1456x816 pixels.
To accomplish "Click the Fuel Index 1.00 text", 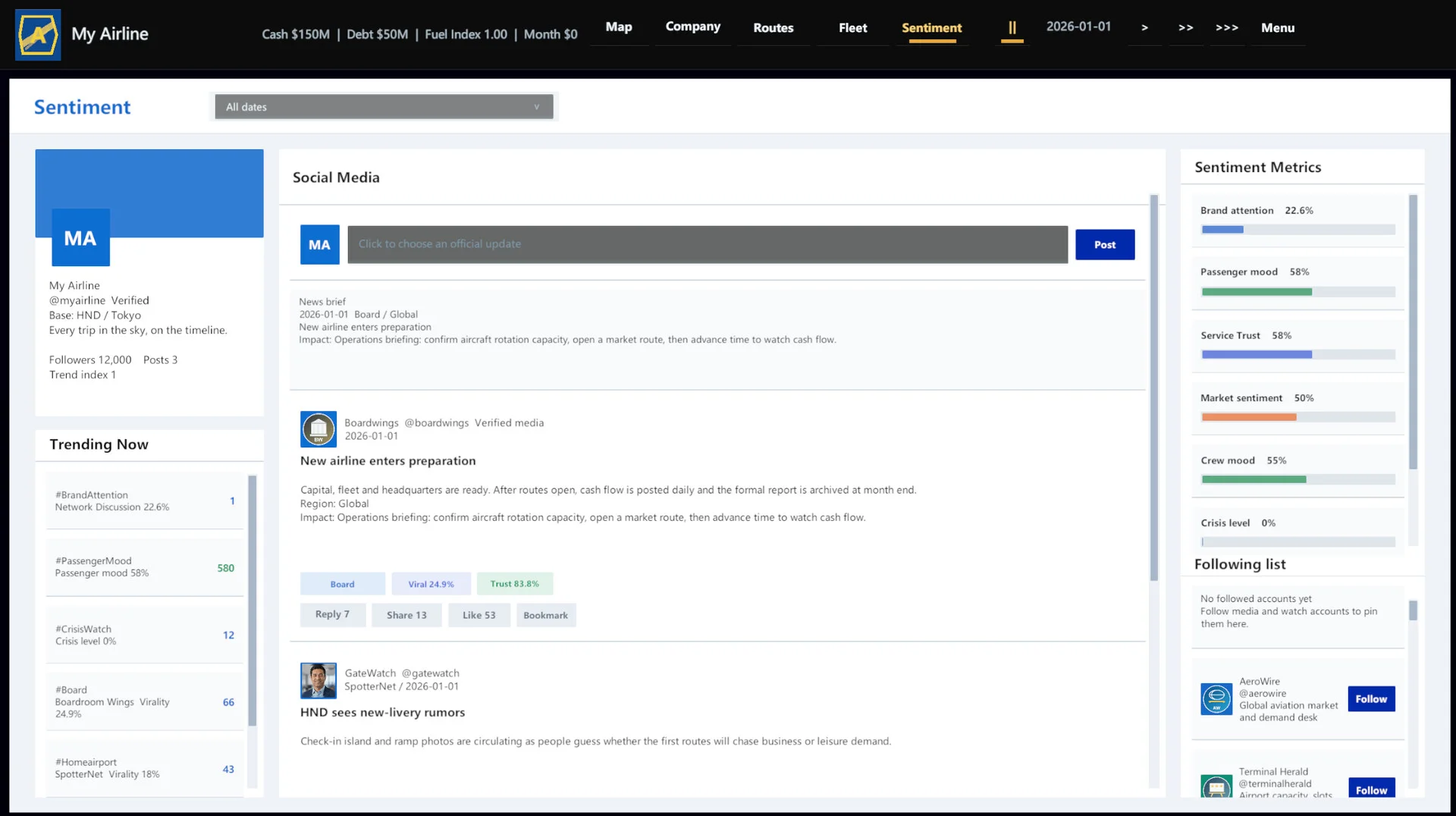I will [x=466, y=34].
